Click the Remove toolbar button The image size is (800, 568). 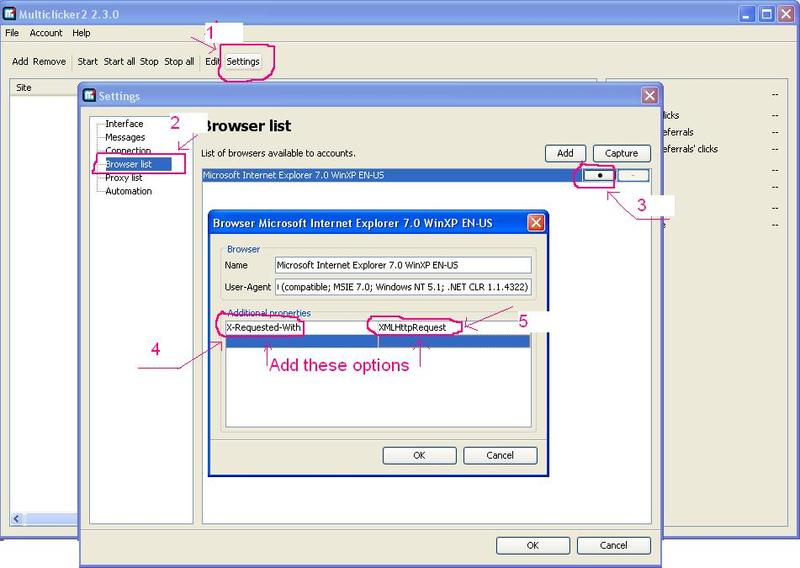pyautogui.click(x=49, y=61)
